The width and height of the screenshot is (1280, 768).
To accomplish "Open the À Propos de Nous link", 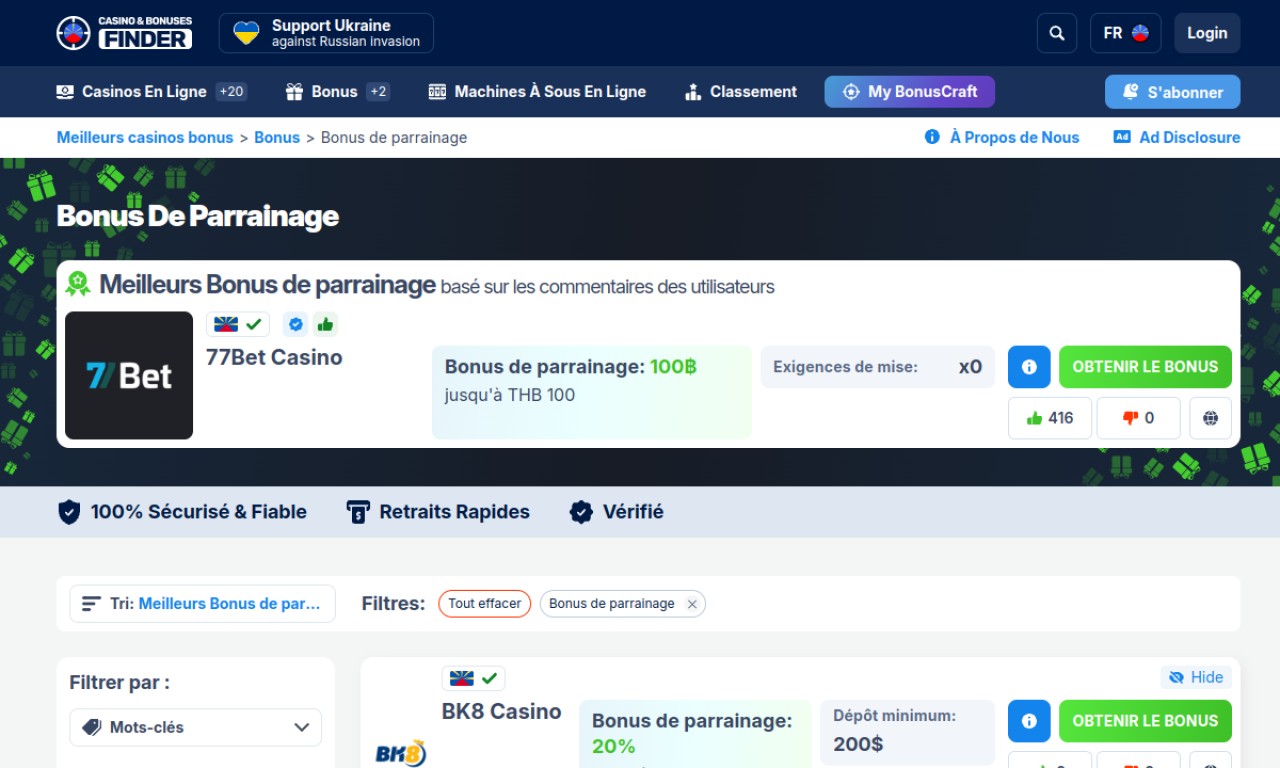I will click(x=1002, y=138).
